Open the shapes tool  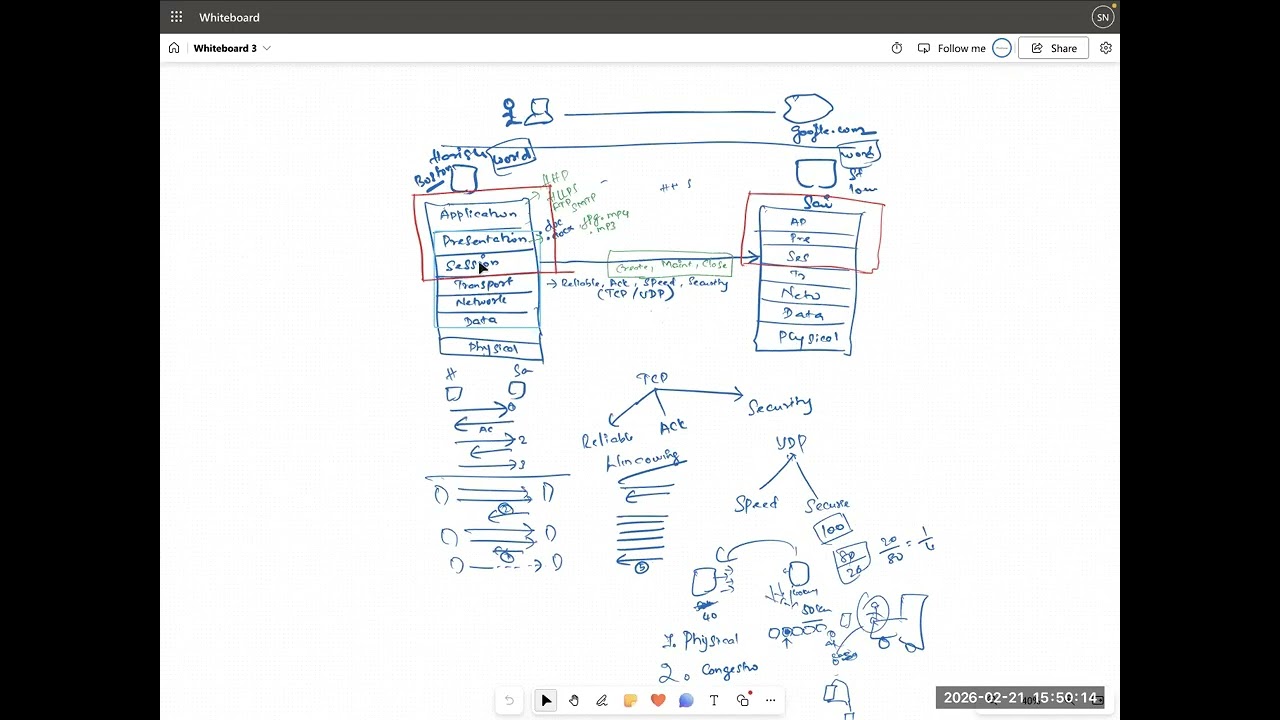[742, 701]
